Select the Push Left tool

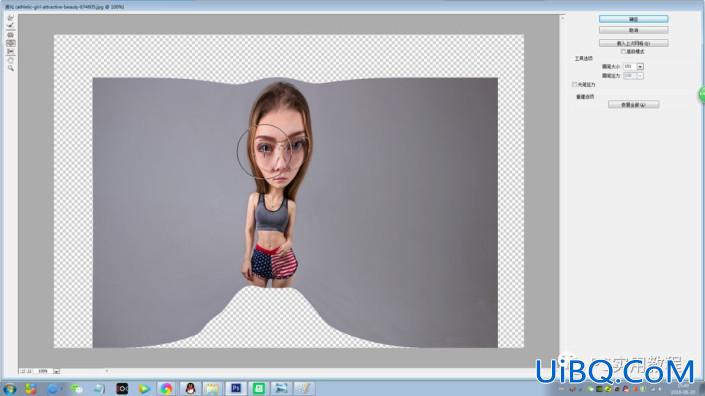10,52
